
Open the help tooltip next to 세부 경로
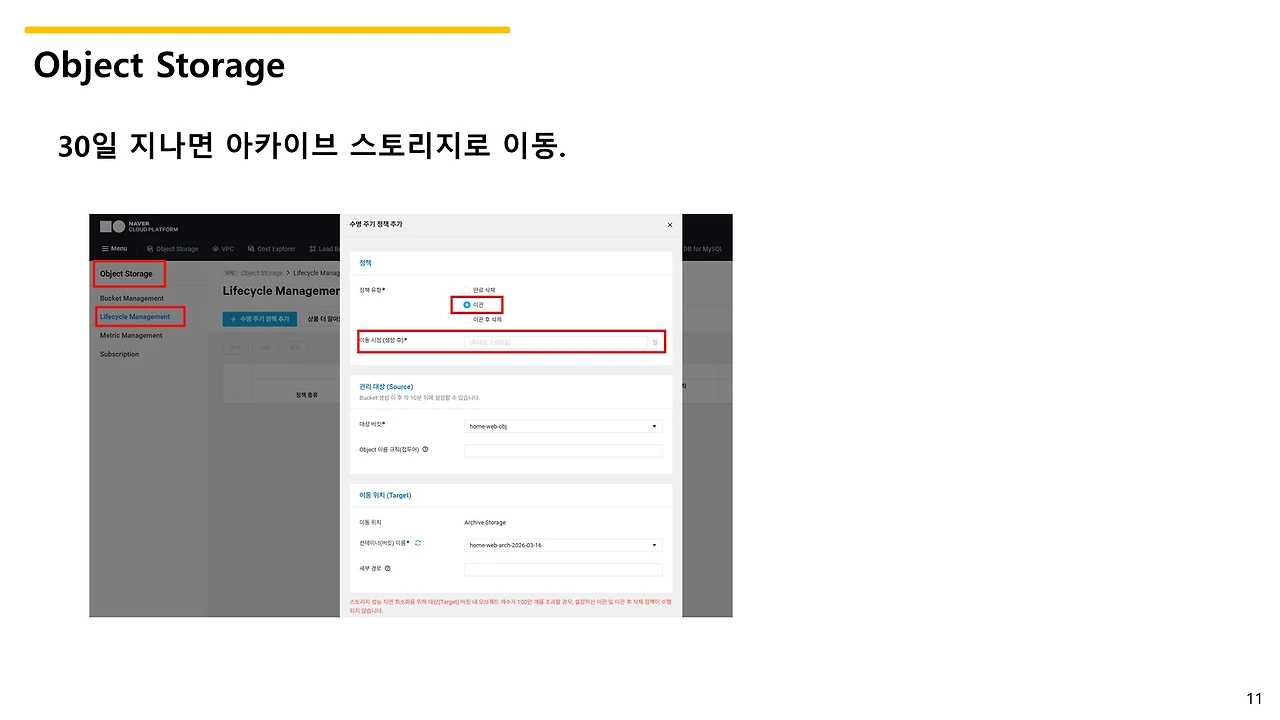[388, 567]
